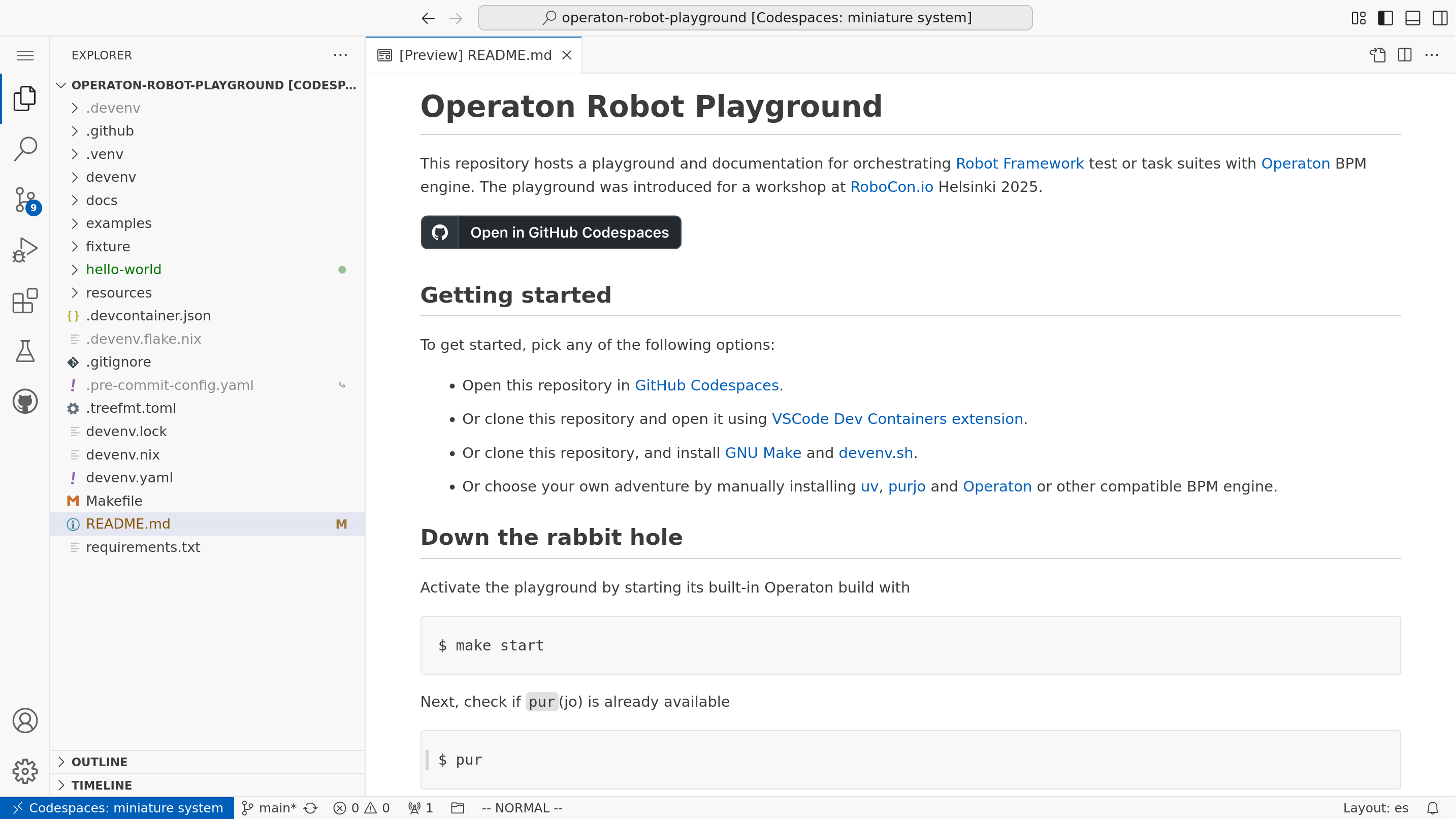Close the README.md preview tab

[567, 55]
